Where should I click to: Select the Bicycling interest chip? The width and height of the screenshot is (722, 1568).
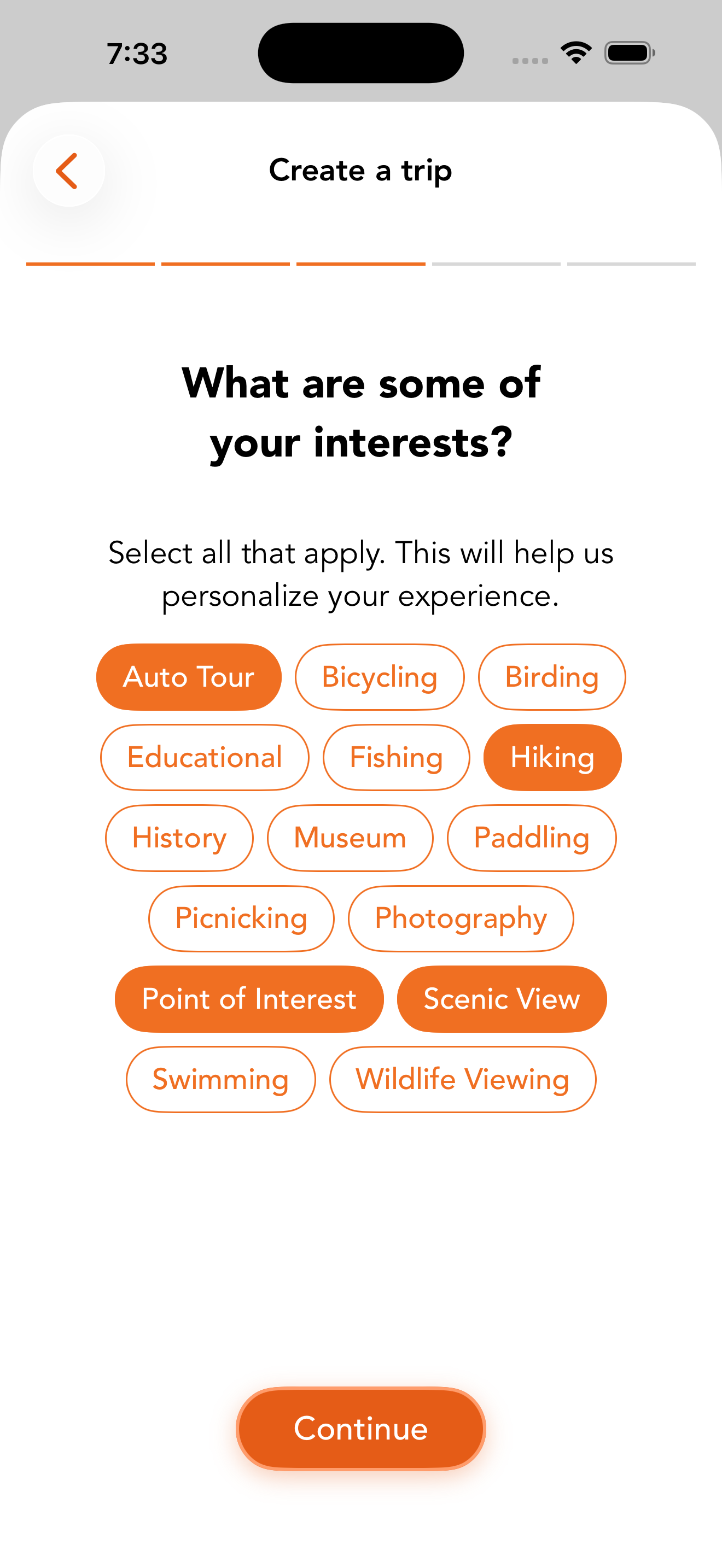pos(379,677)
